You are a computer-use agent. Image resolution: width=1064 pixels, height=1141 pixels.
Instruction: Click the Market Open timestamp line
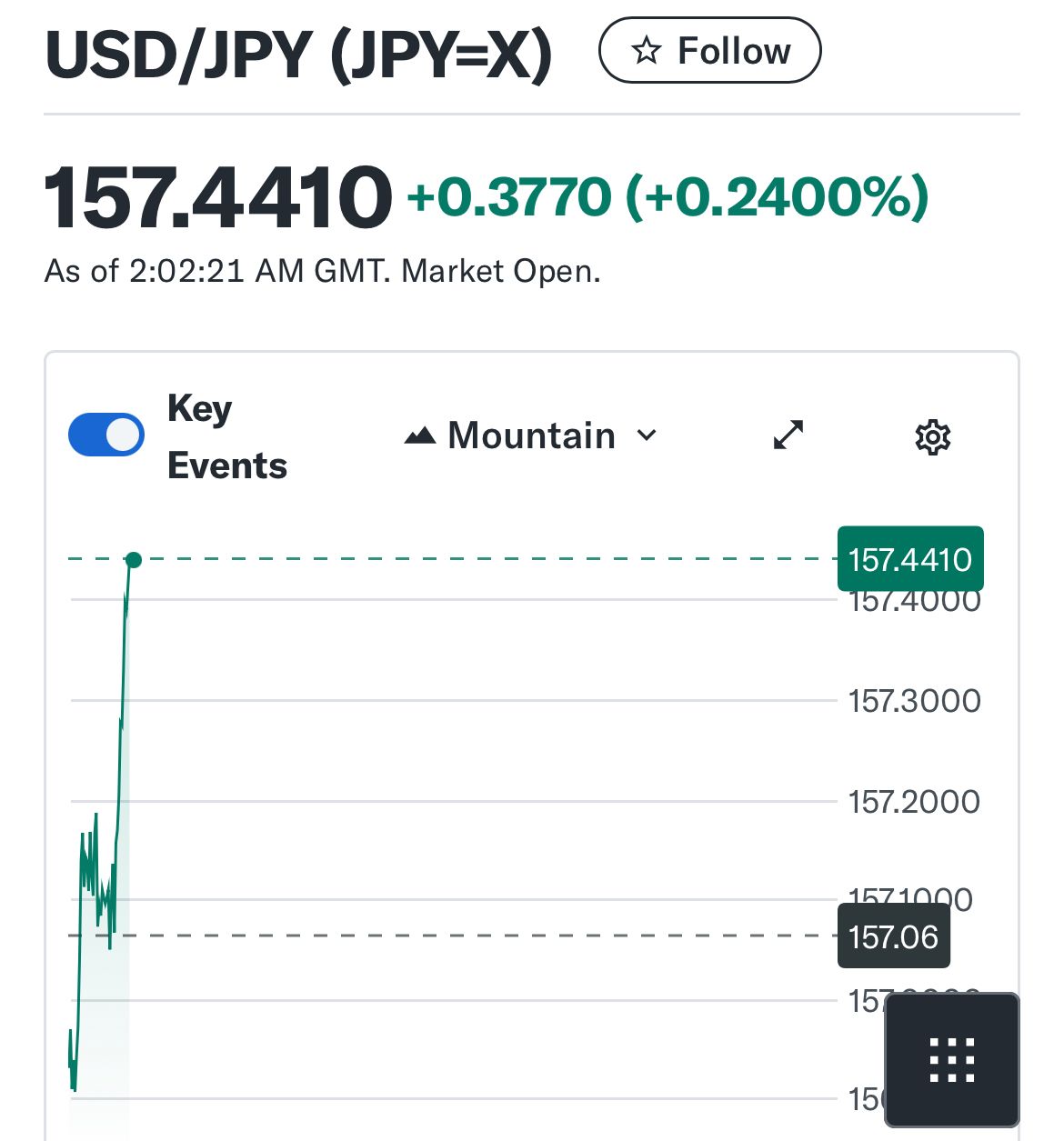point(322,271)
